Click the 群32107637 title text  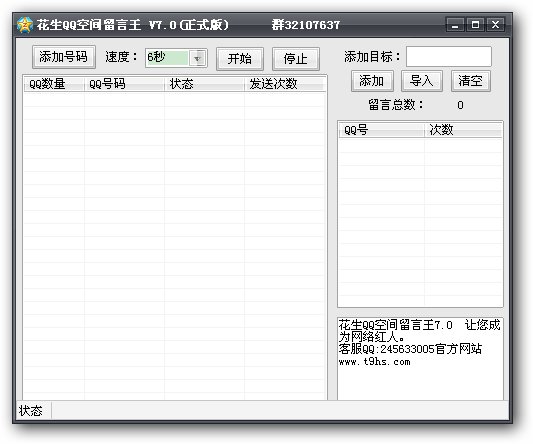(x=306, y=25)
